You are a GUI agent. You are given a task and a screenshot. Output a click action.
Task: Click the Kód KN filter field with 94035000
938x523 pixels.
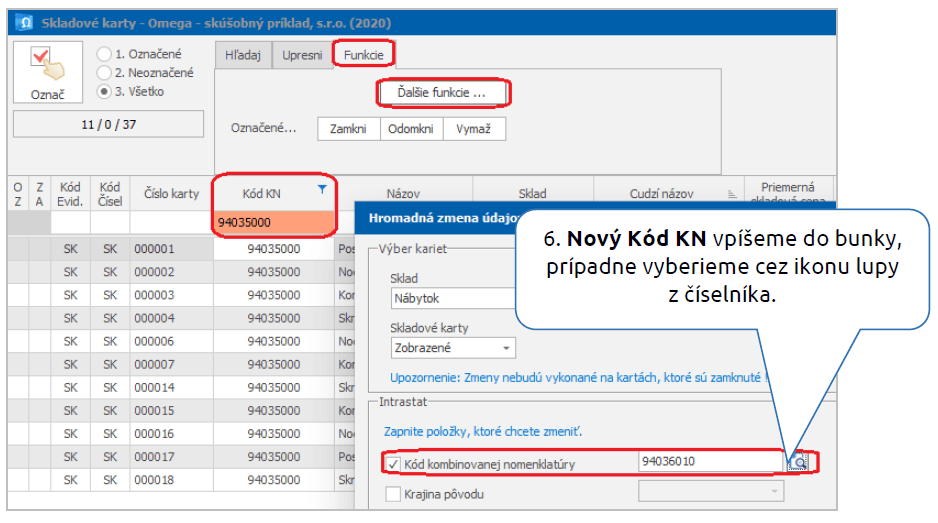click(274, 222)
